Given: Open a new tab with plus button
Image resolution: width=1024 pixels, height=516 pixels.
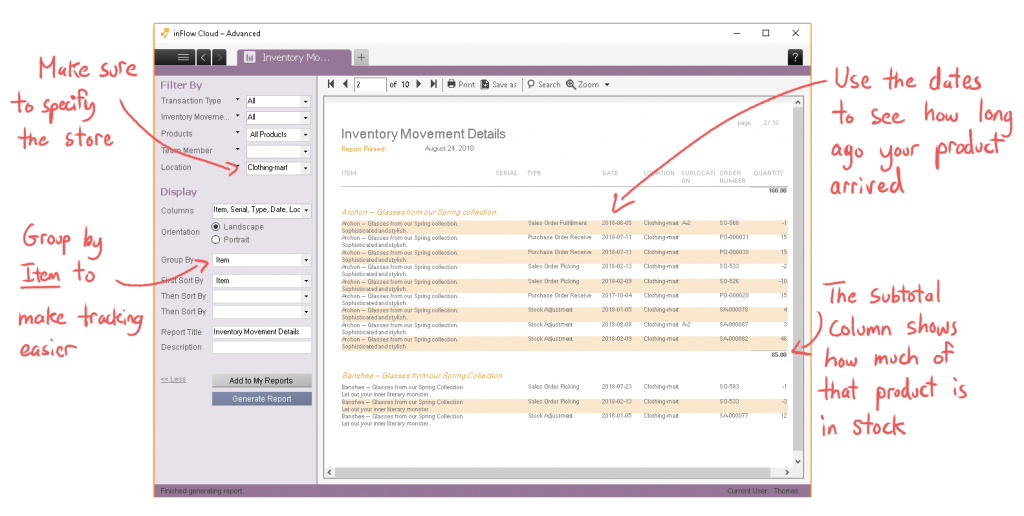Looking at the screenshot, I should 361,57.
